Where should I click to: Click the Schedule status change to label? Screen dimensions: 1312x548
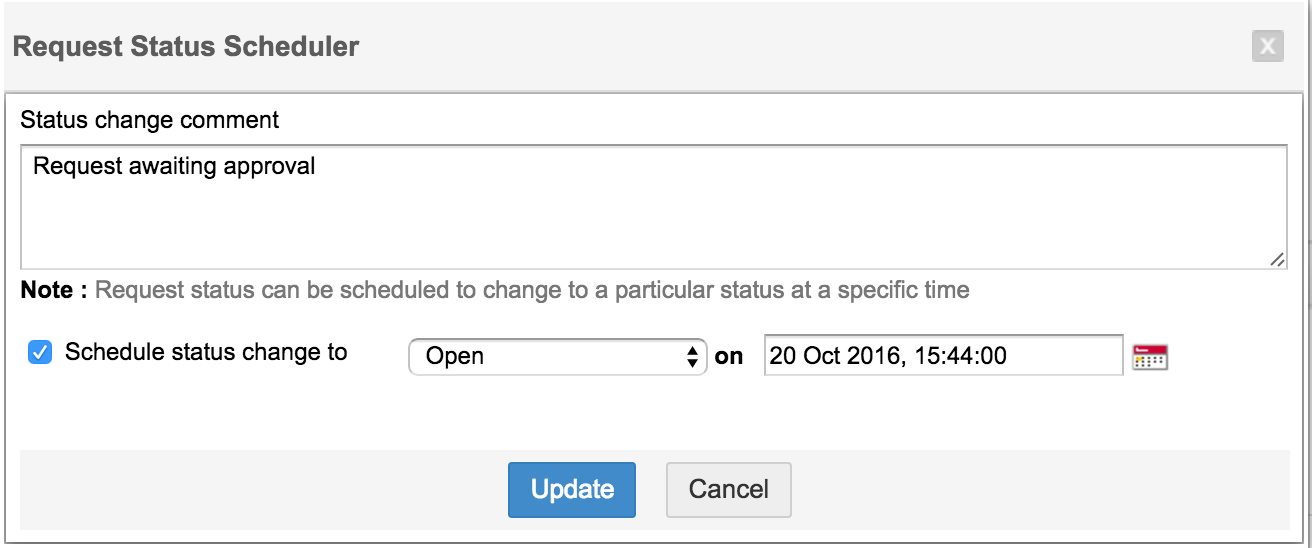click(206, 352)
